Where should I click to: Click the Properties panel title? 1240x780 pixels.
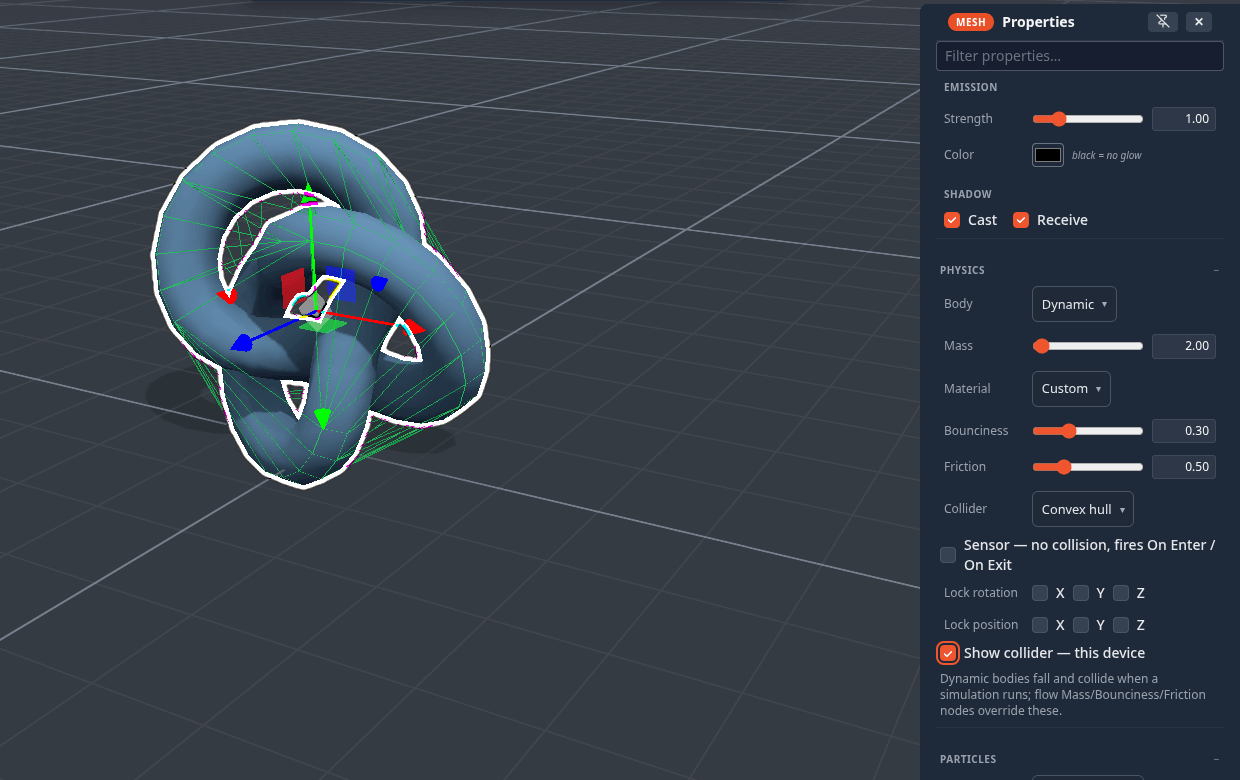(x=1038, y=22)
